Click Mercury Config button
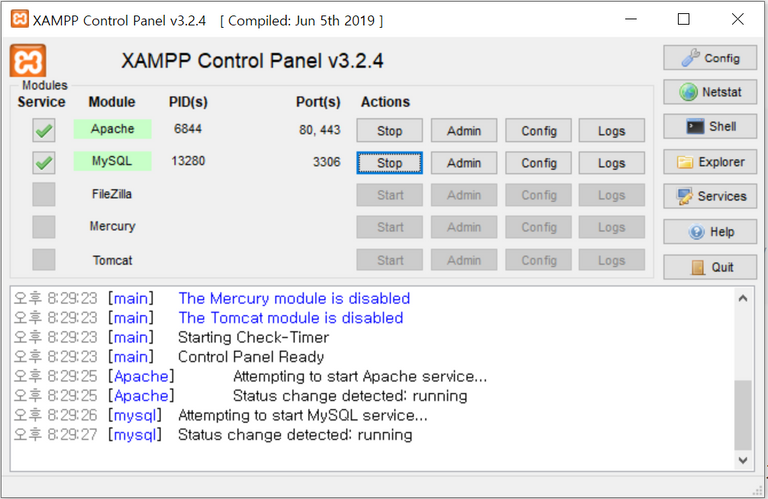Viewport: 768px width, 499px height. point(538,227)
